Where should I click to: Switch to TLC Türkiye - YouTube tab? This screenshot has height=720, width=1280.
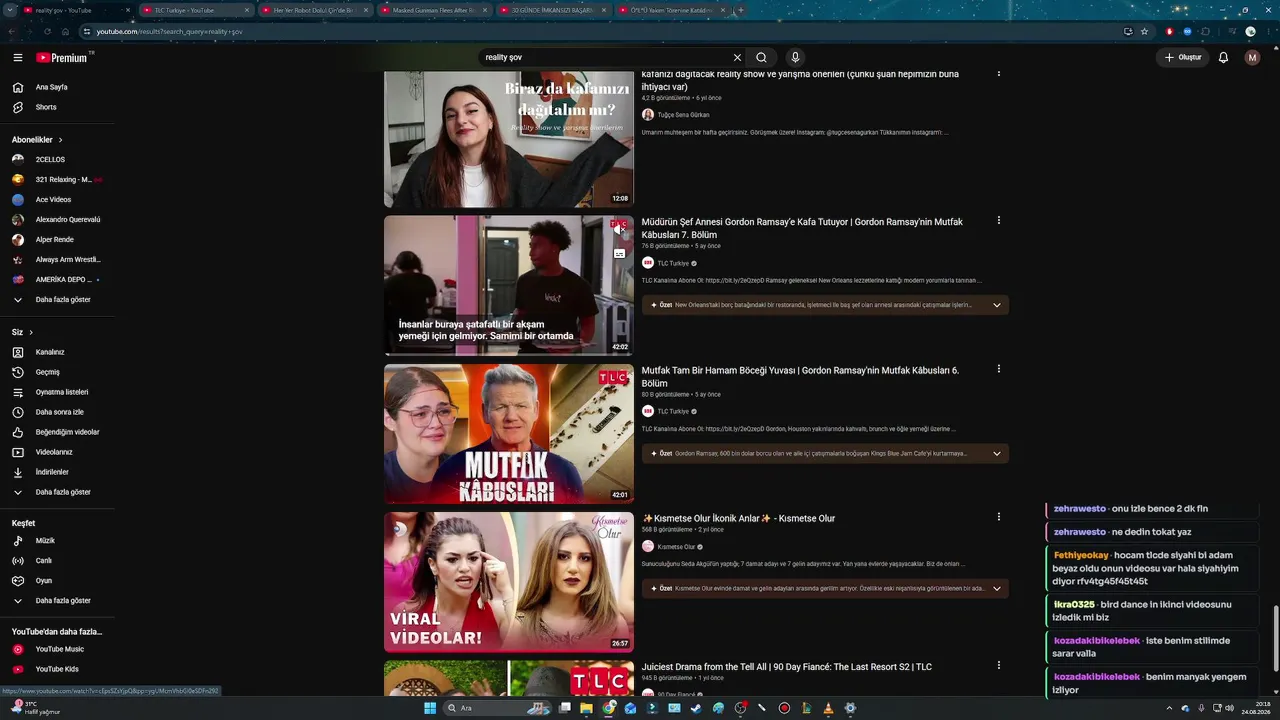pos(195,10)
